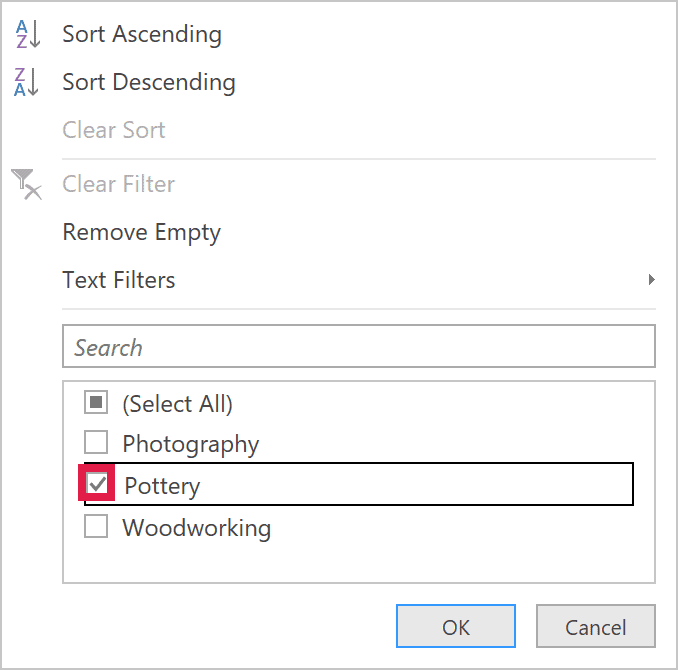Viewport: 678px width, 670px height.
Task: Select the Woodworking list label
Action: (x=197, y=528)
